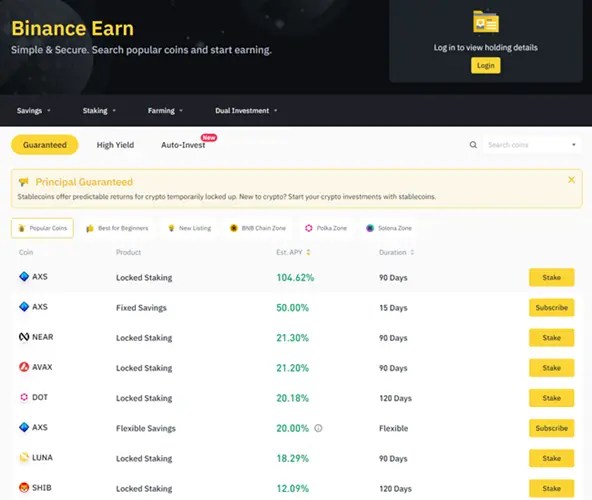Click the 21.20% APY value
Screen dimensions: 592x500
pyautogui.click(x=293, y=368)
